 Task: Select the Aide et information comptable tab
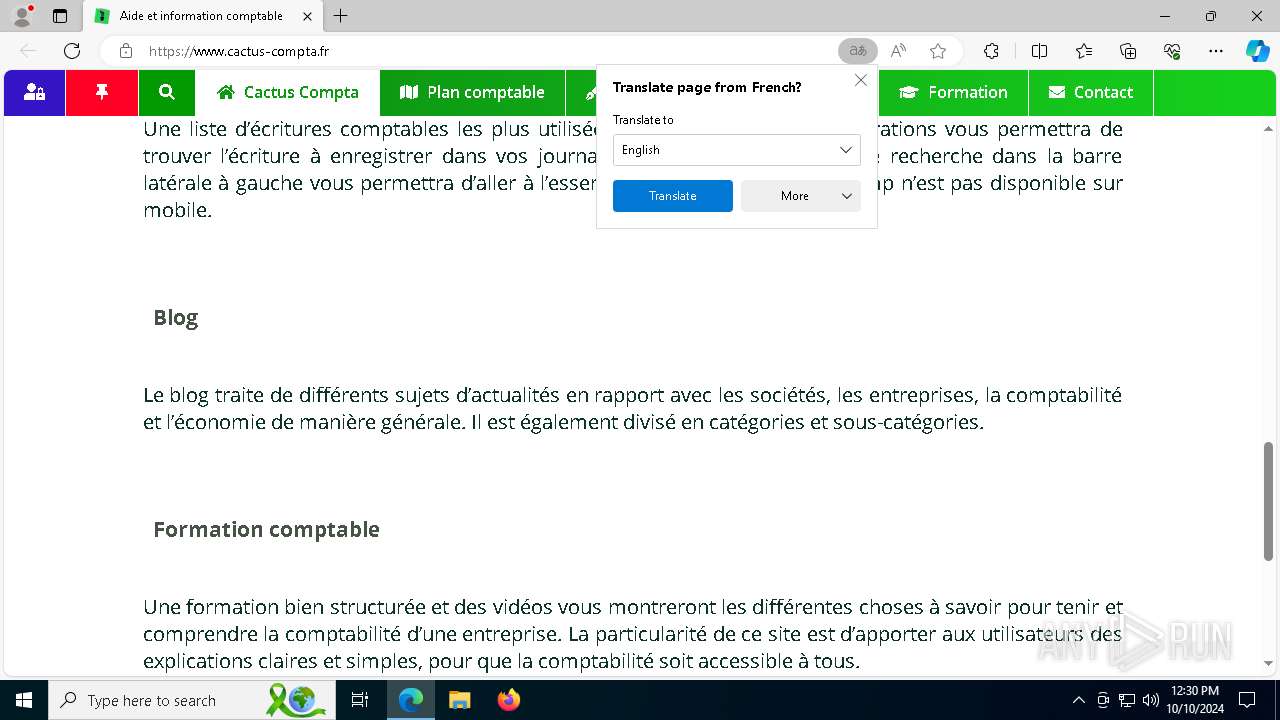point(203,16)
